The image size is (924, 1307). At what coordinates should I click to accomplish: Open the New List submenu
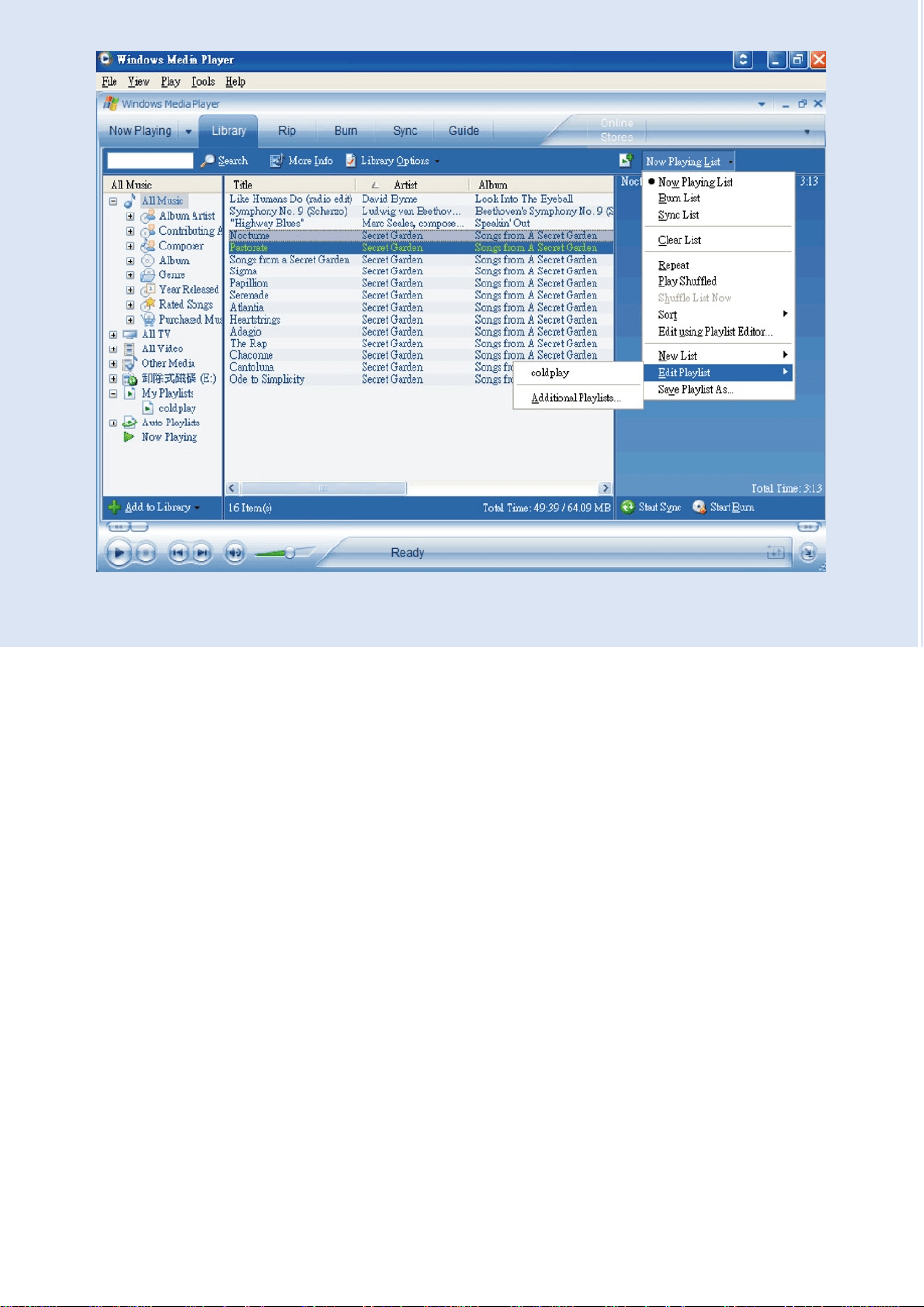(718, 356)
